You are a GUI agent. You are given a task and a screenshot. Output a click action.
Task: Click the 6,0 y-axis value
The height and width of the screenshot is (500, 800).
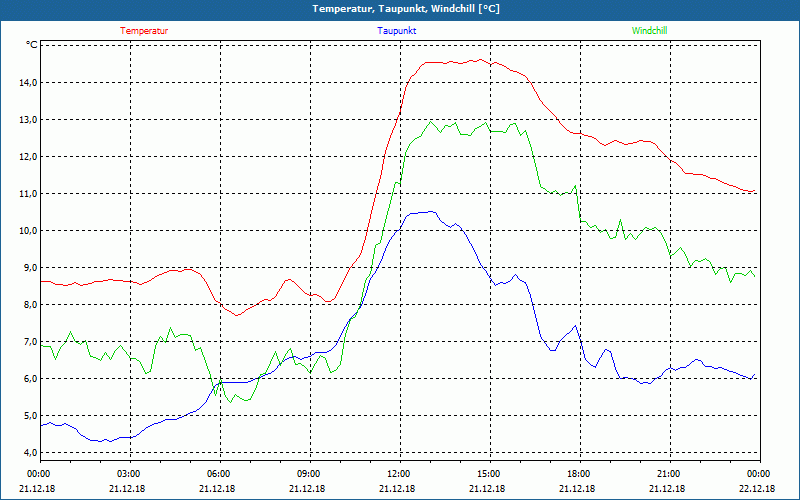(x=31, y=379)
